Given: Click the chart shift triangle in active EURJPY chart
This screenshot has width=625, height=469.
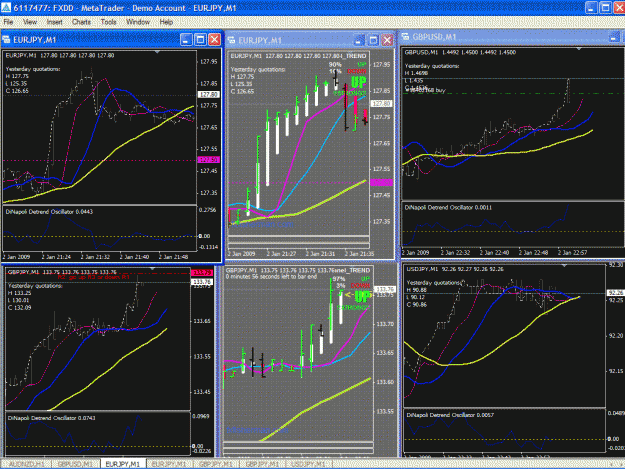Looking at the screenshot, I should click(157, 52).
